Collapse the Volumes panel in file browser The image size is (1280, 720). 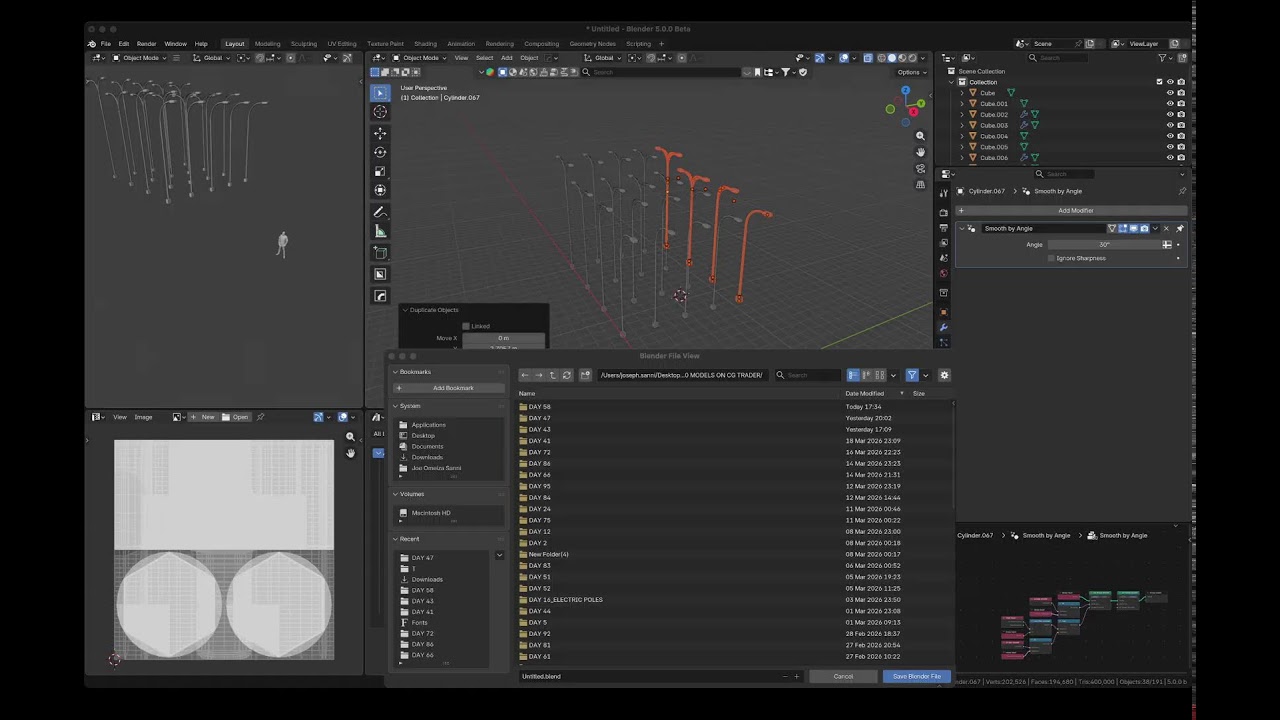tap(395, 494)
